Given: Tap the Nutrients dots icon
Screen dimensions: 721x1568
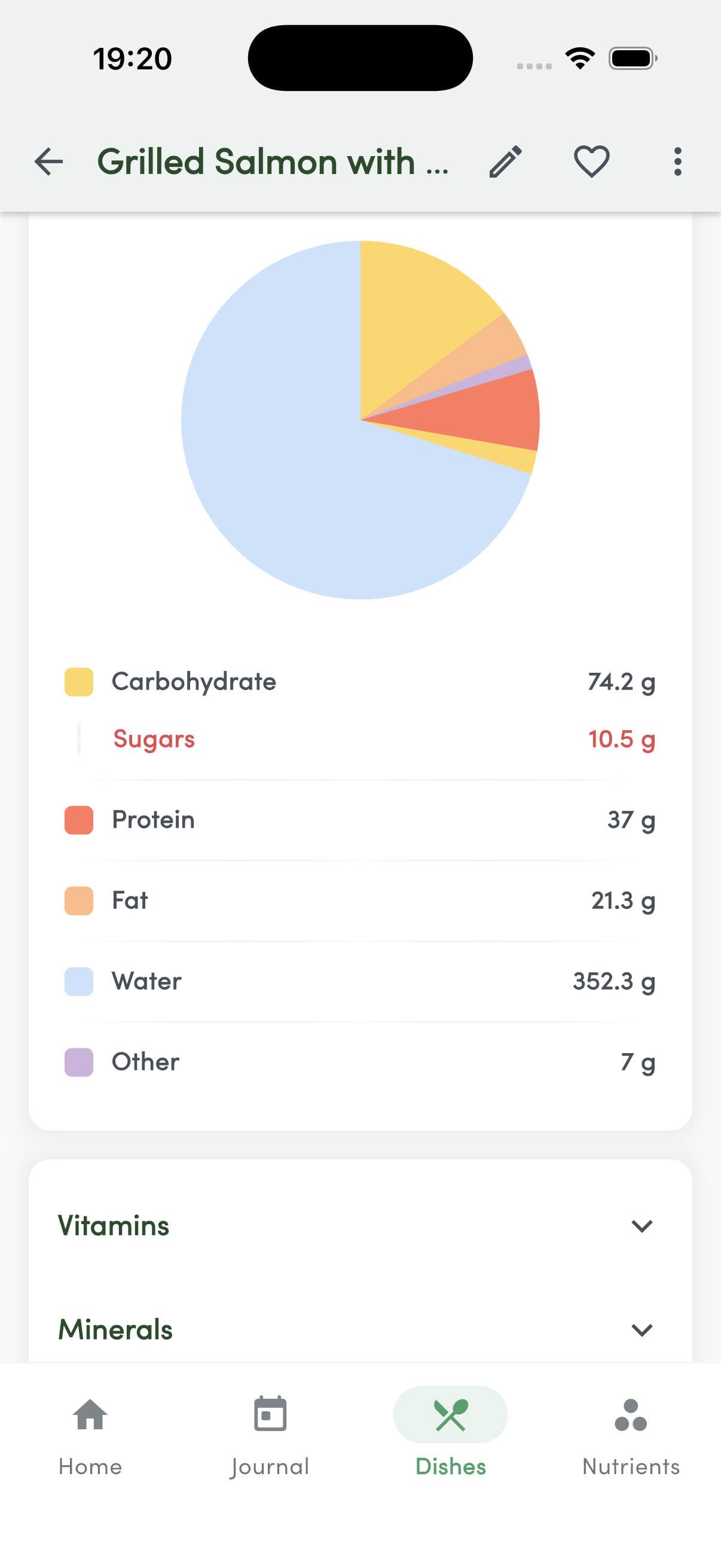Looking at the screenshot, I should [x=631, y=1415].
